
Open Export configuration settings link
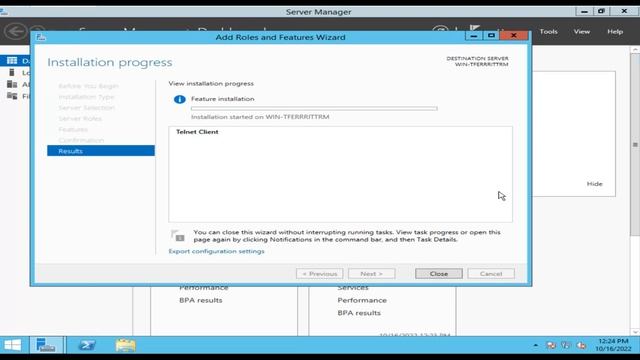216,251
